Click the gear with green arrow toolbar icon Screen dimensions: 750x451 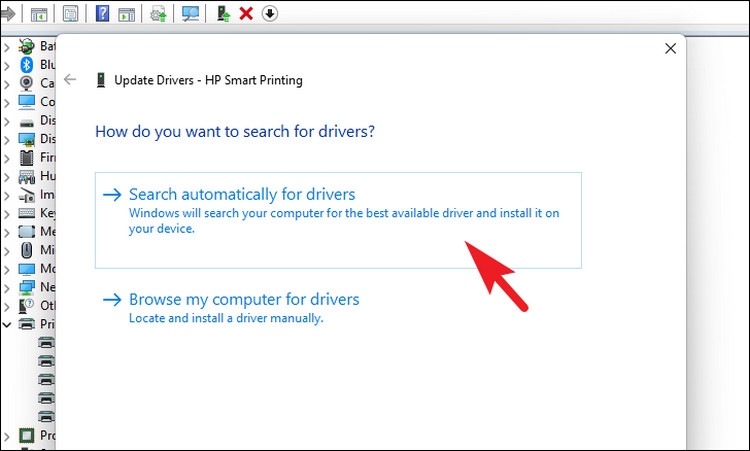pyautogui.click(x=158, y=14)
